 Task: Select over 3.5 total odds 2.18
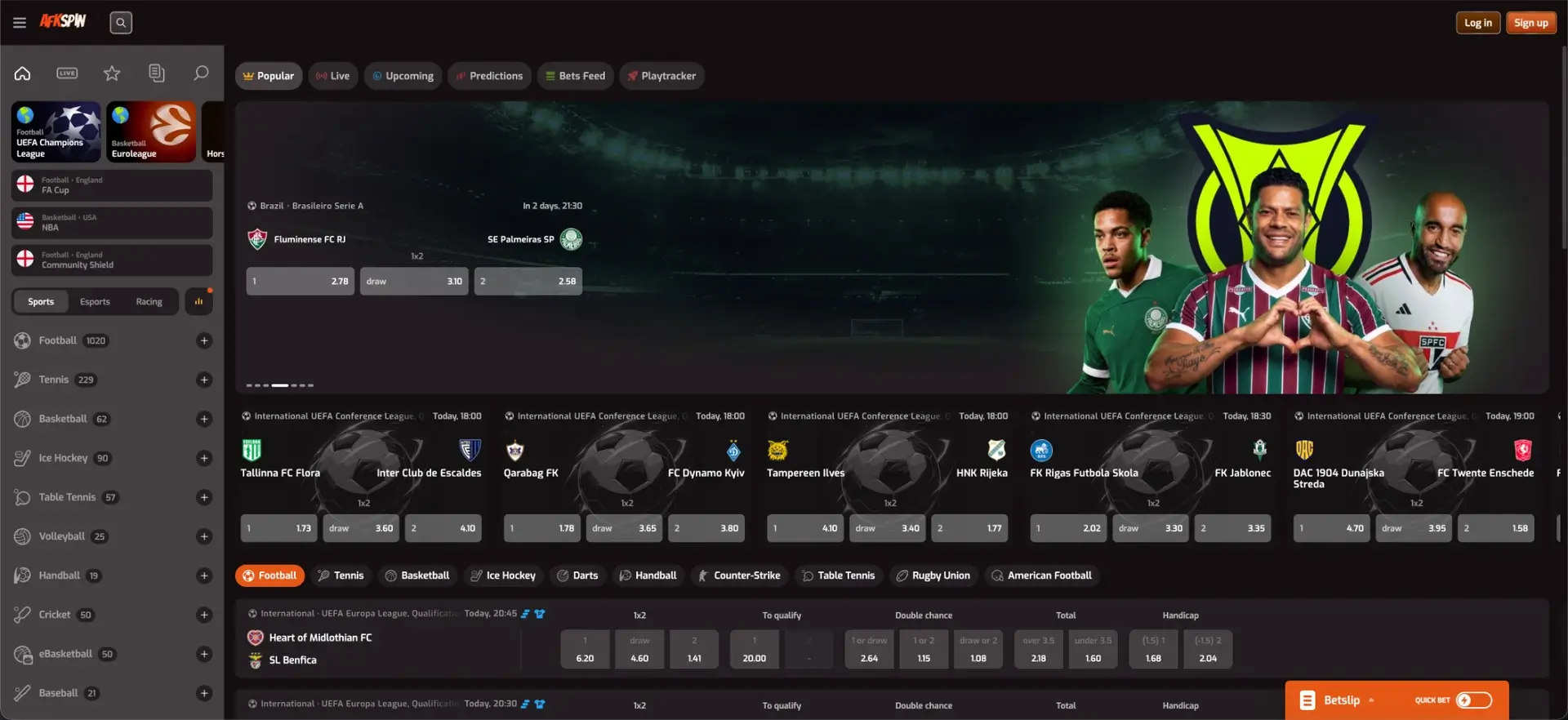(x=1038, y=649)
